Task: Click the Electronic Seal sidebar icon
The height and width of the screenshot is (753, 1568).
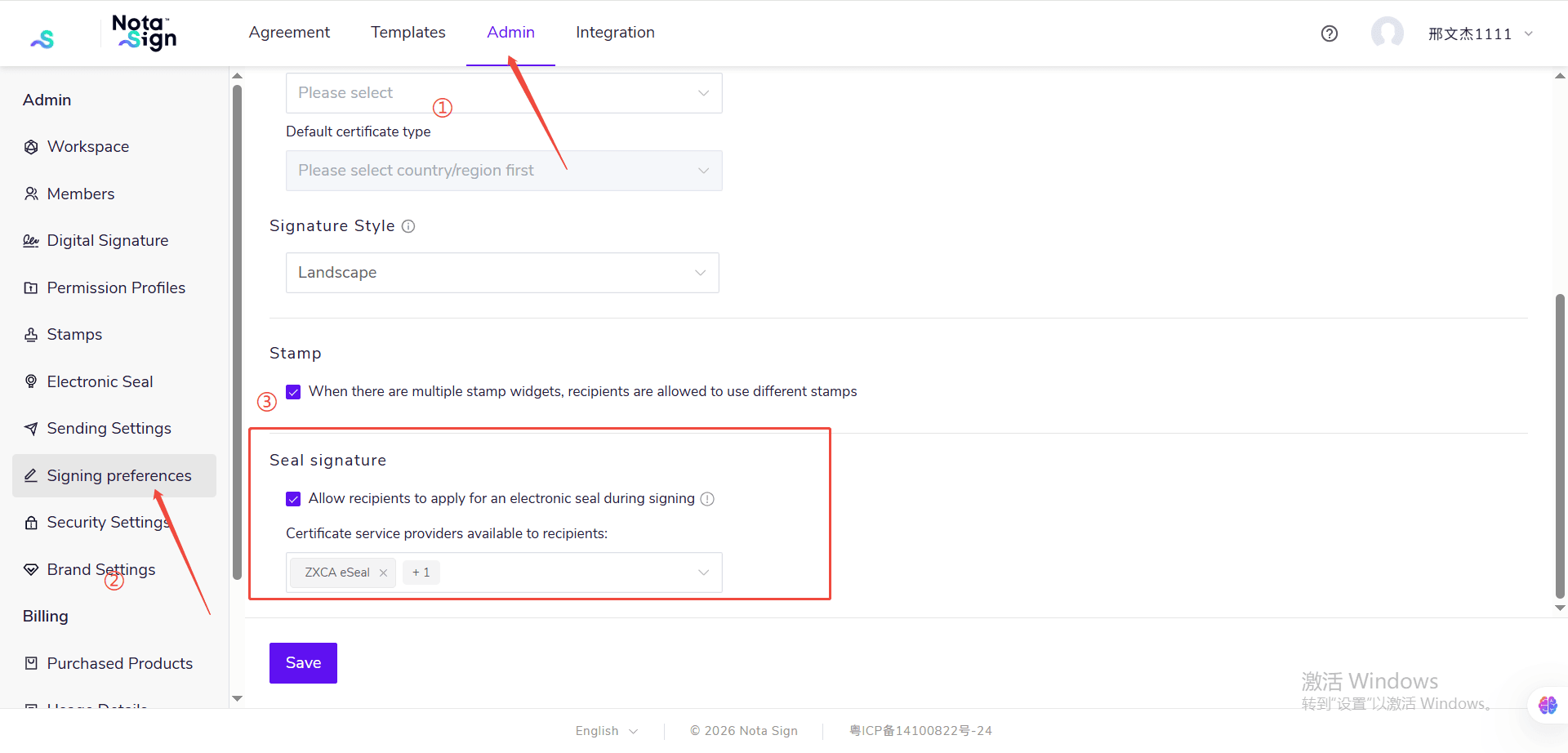Action: coord(31,381)
